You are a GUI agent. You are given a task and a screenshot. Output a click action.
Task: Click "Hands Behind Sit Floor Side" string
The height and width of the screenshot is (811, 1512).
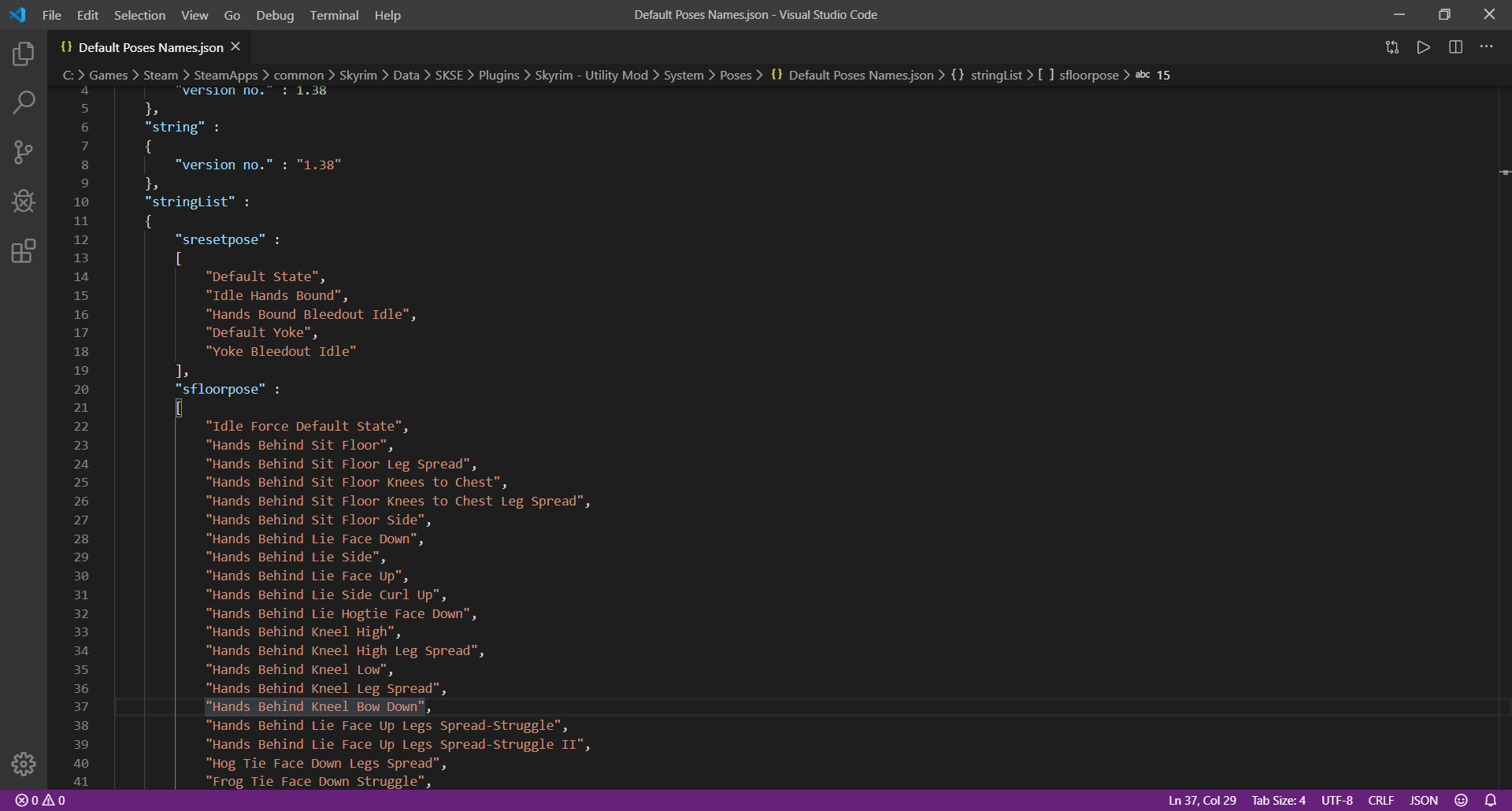[x=315, y=520]
